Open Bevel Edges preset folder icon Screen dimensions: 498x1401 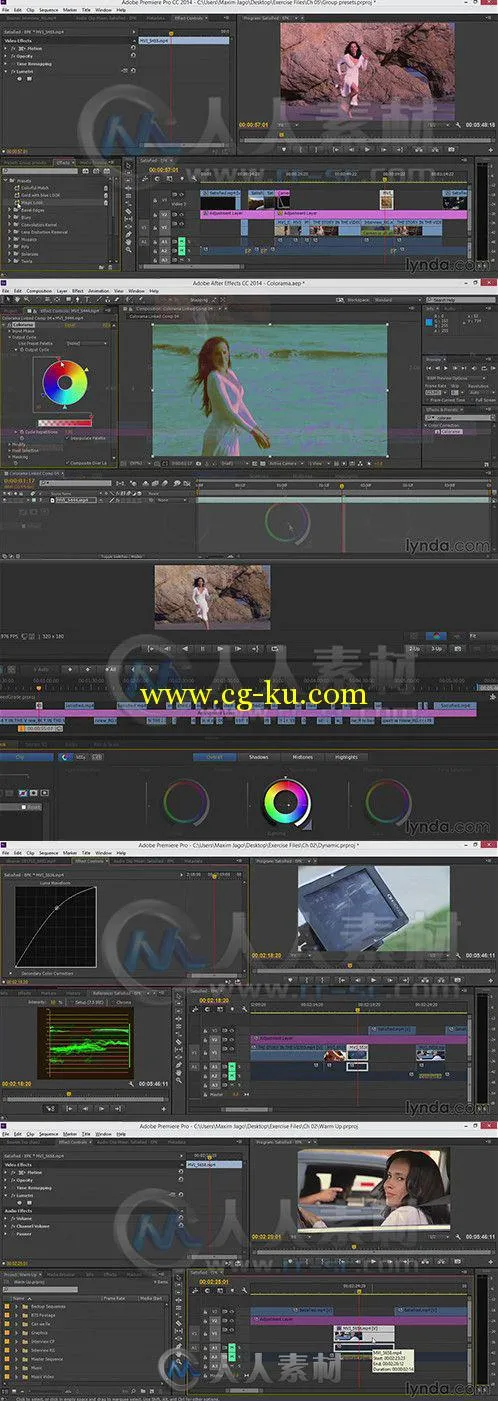(x=15, y=208)
